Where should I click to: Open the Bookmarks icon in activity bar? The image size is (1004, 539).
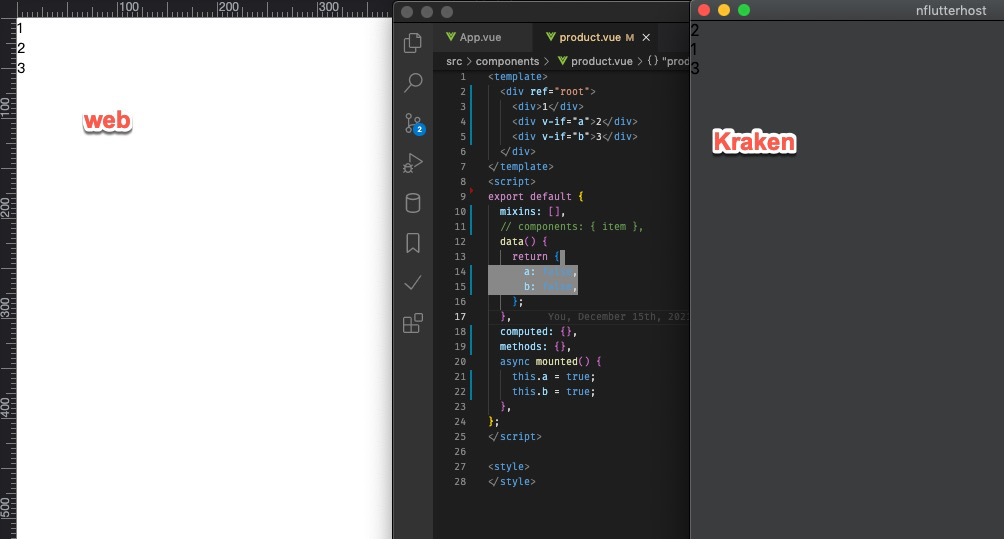[413, 243]
